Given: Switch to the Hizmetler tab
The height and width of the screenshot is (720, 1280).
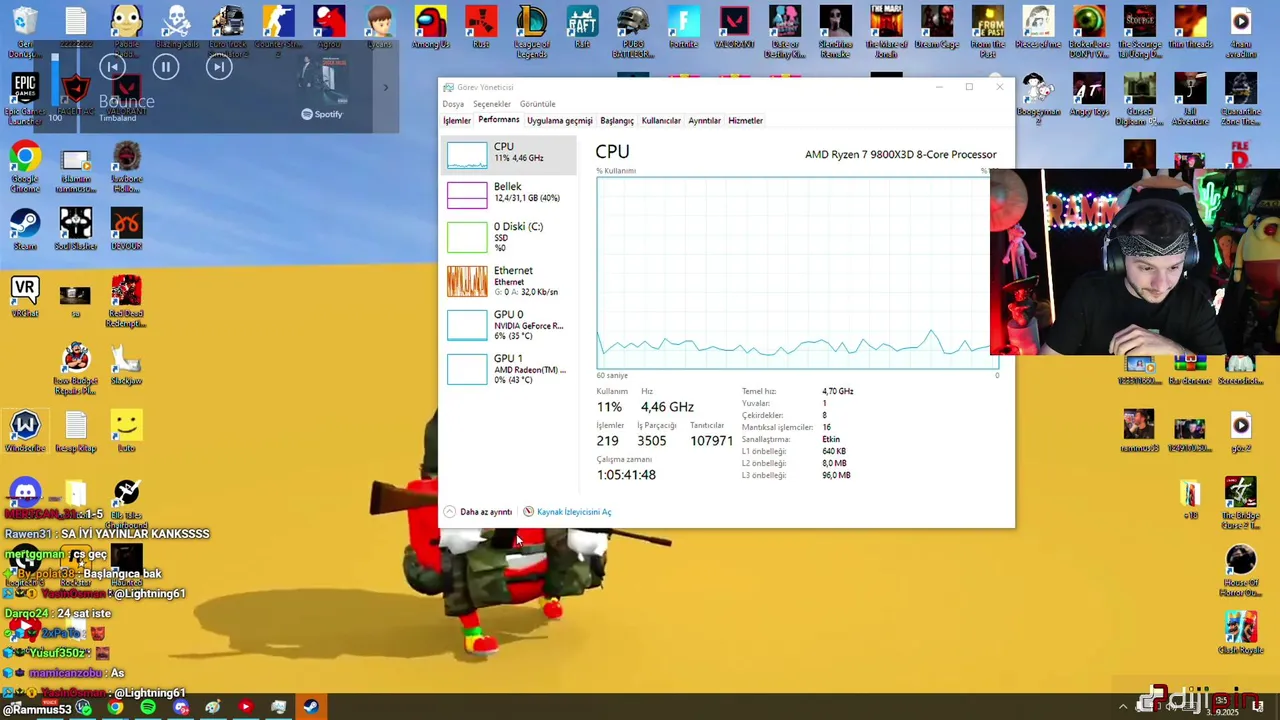Looking at the screenshot, I should [745, 121].
